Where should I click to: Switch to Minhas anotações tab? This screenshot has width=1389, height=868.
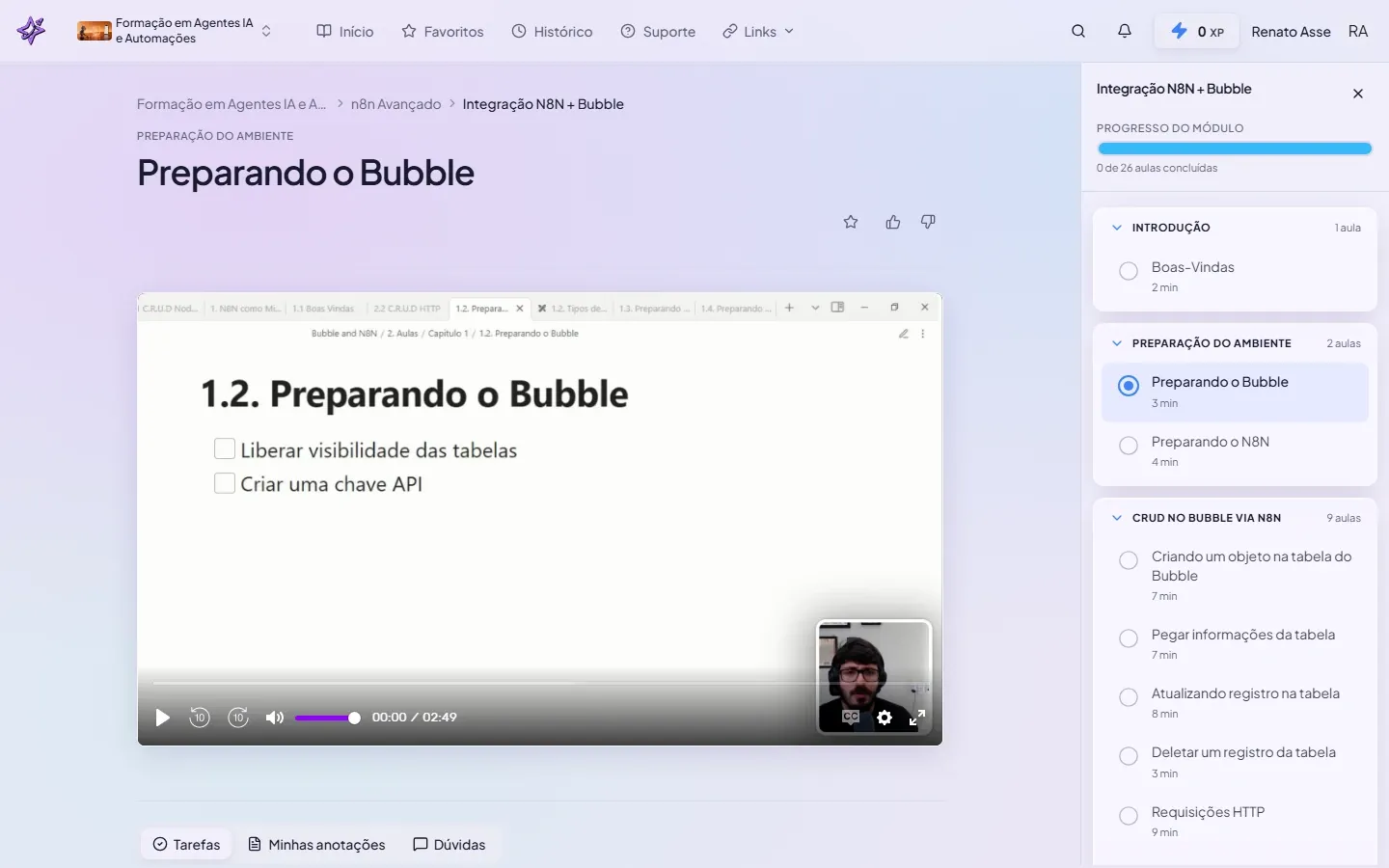[x=317, y=844]
